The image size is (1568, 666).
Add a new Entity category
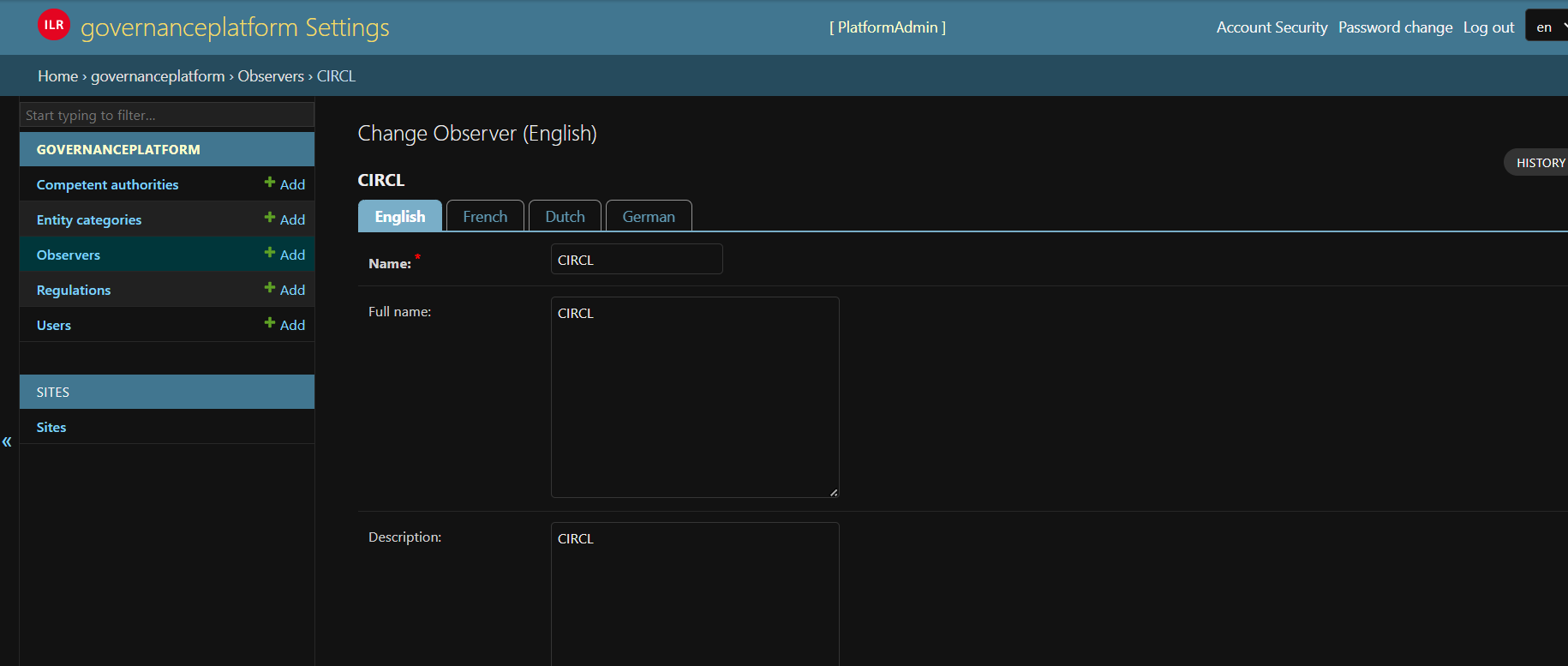tap(284, 219)
